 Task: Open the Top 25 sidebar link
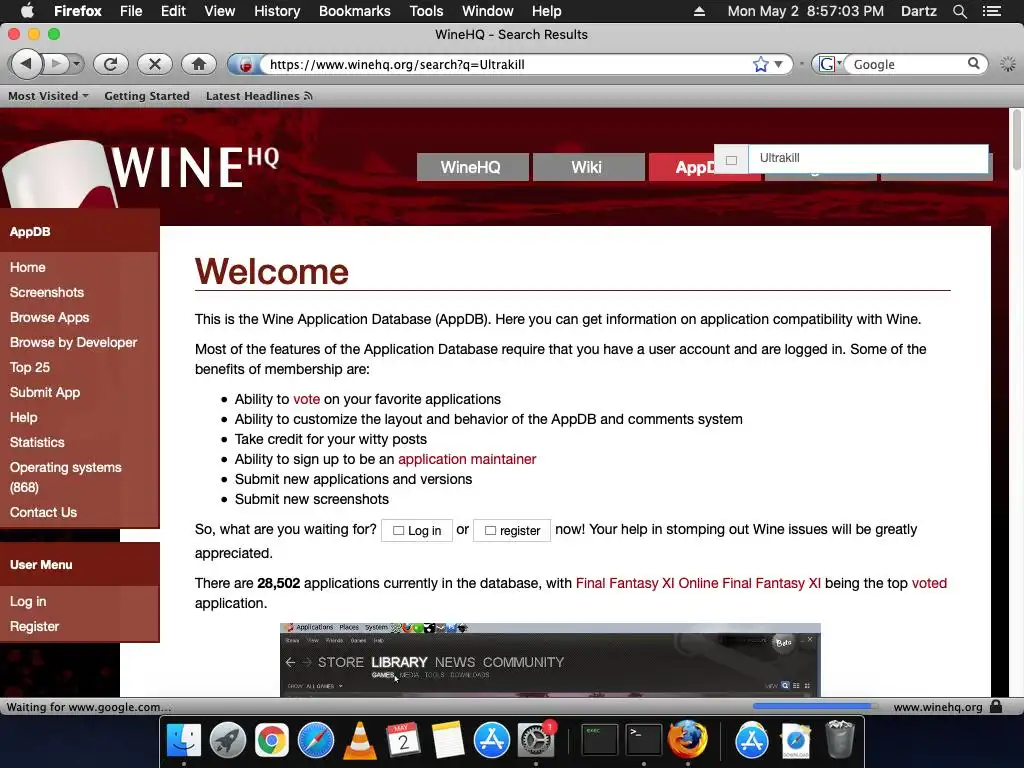coord(30,367)
